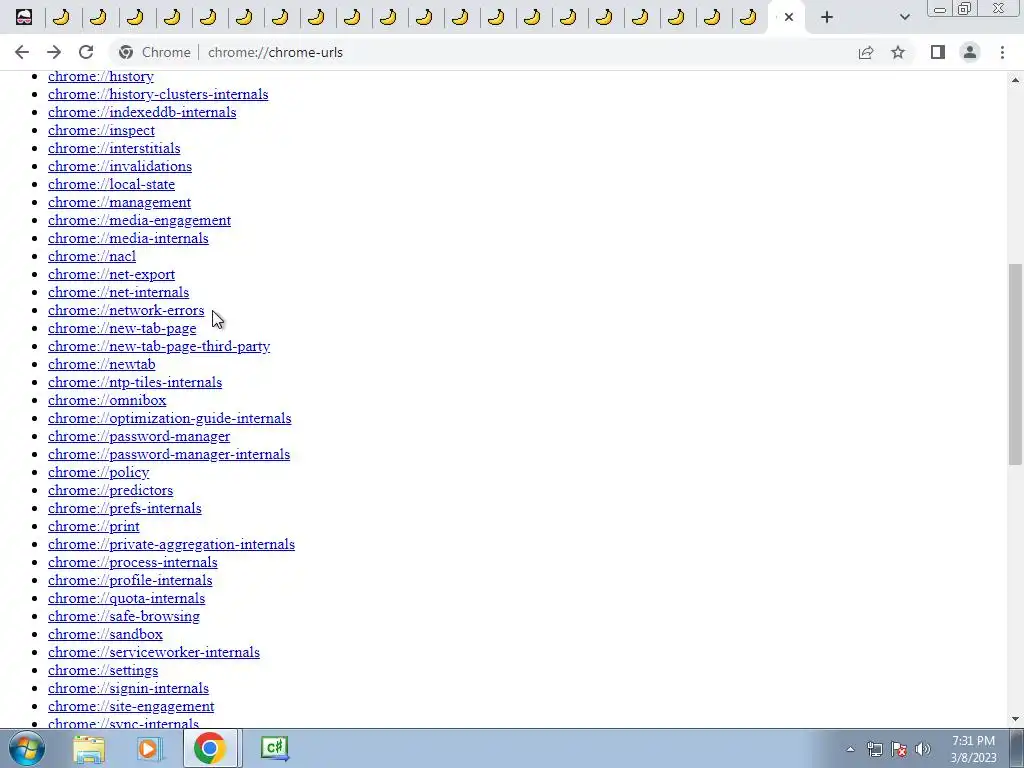This screenshot has height=768, width=1024.
Task: Open Action Center flag icon
Action: coord(899,749)
